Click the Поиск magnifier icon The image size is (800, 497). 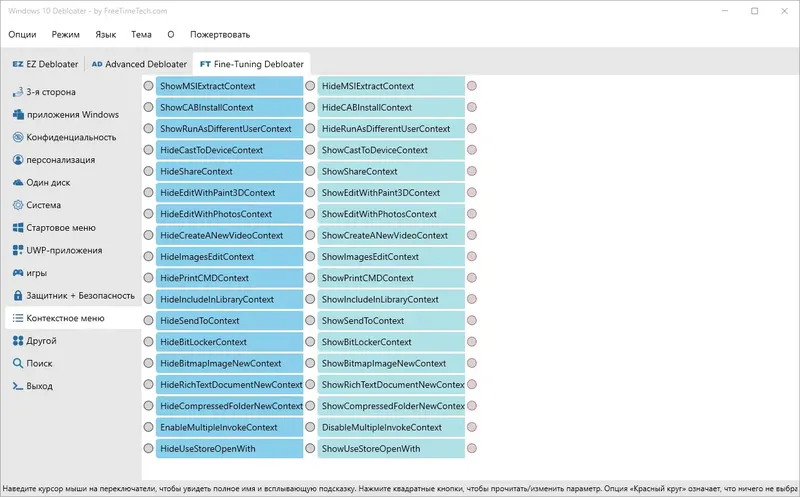coord(18,363)
